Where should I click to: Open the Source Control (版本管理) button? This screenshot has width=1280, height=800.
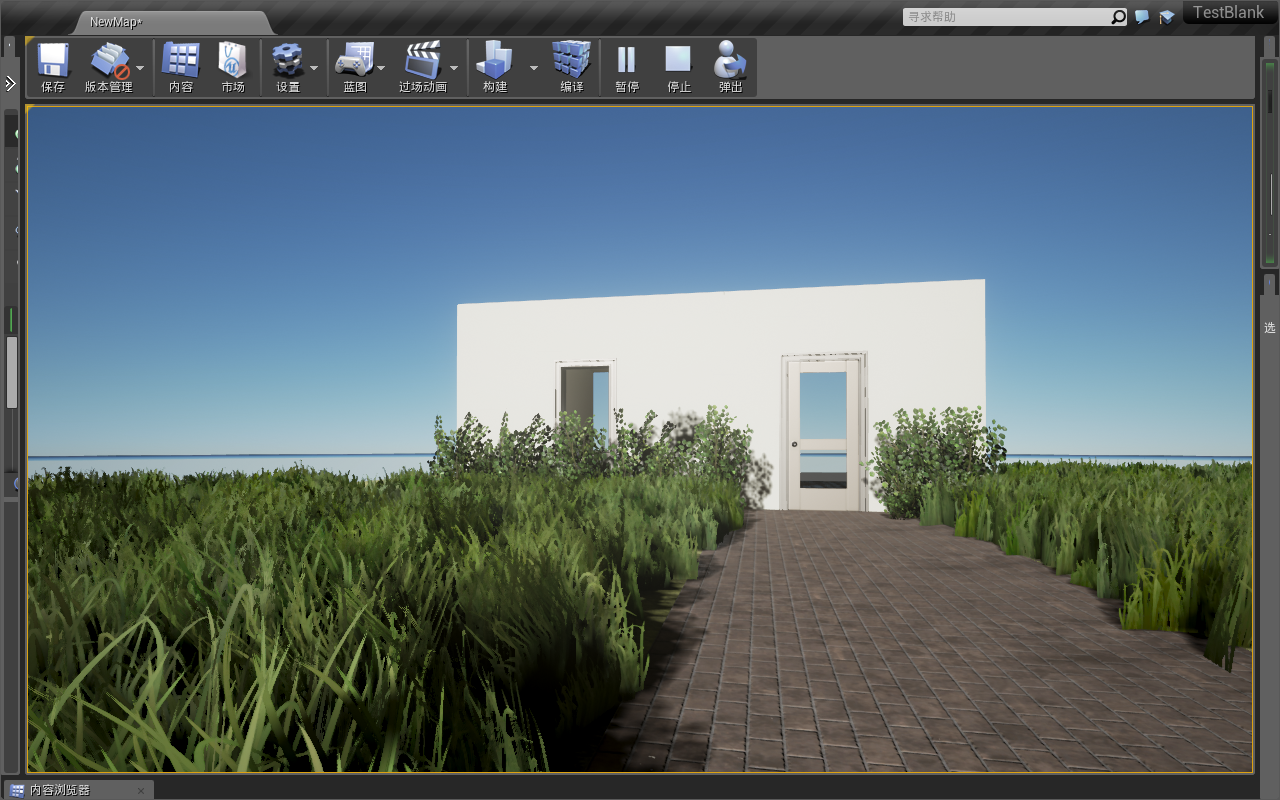(x=109, y=62)
